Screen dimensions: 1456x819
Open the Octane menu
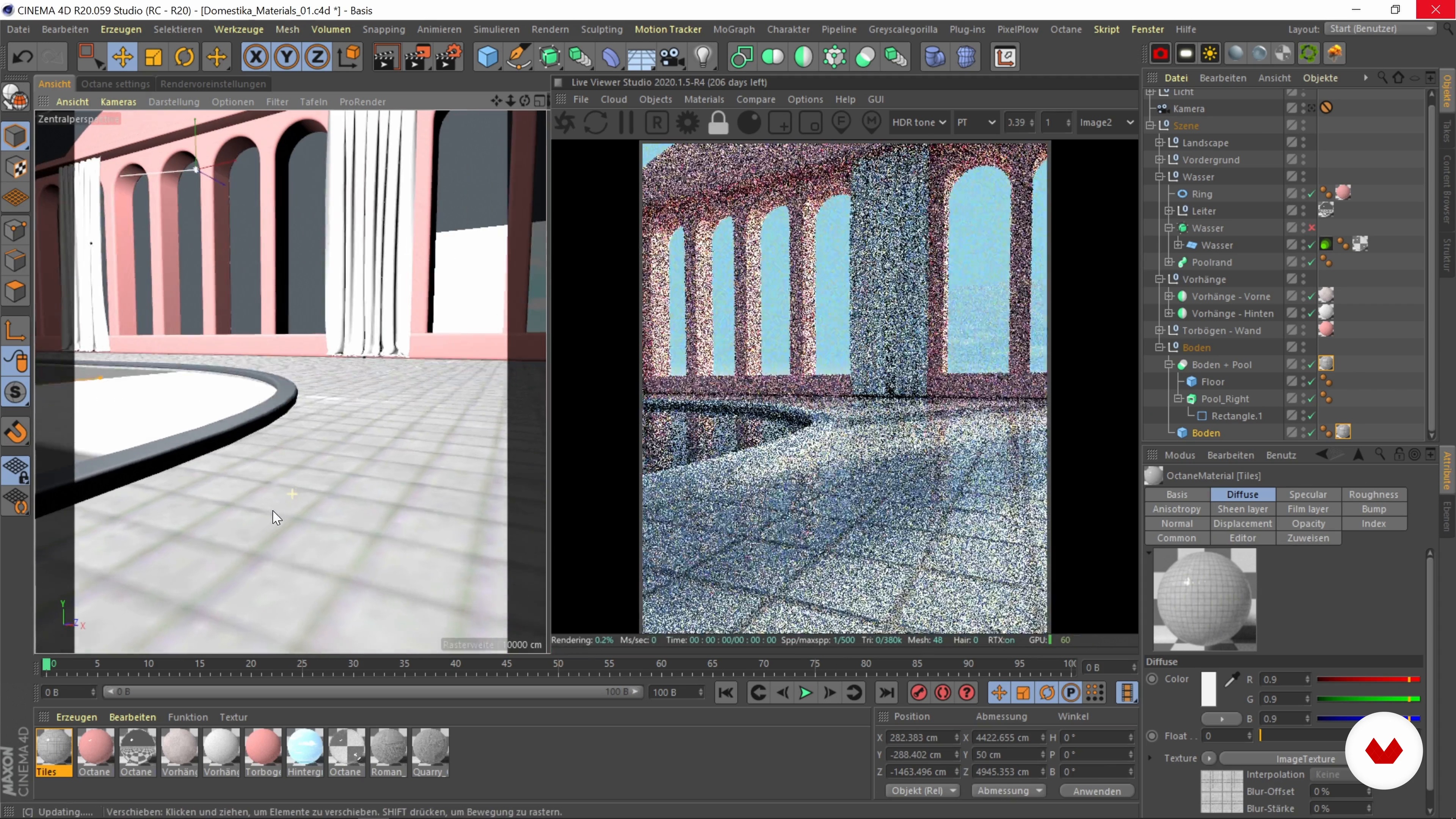[x=1066, y=30]
